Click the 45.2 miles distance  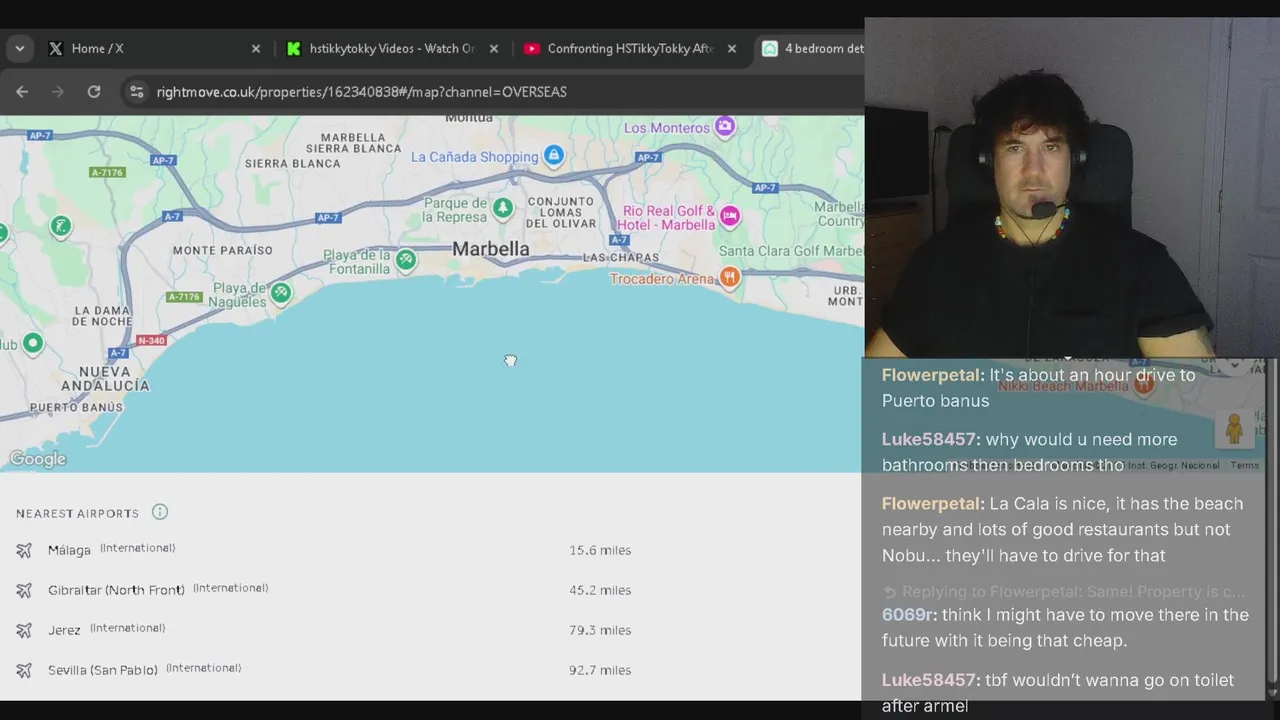[600, 590]
